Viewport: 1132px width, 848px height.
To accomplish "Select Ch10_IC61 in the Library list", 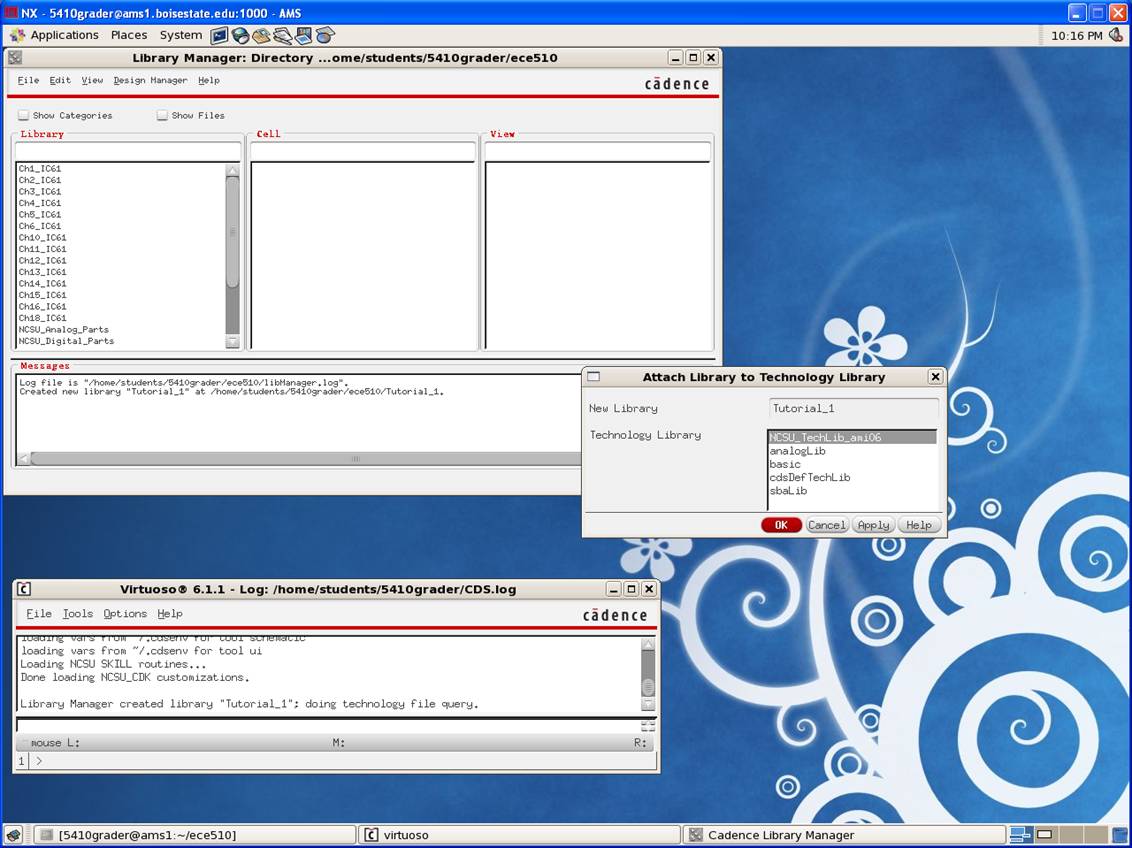I will pyautogui.click(x=42, y=237).
